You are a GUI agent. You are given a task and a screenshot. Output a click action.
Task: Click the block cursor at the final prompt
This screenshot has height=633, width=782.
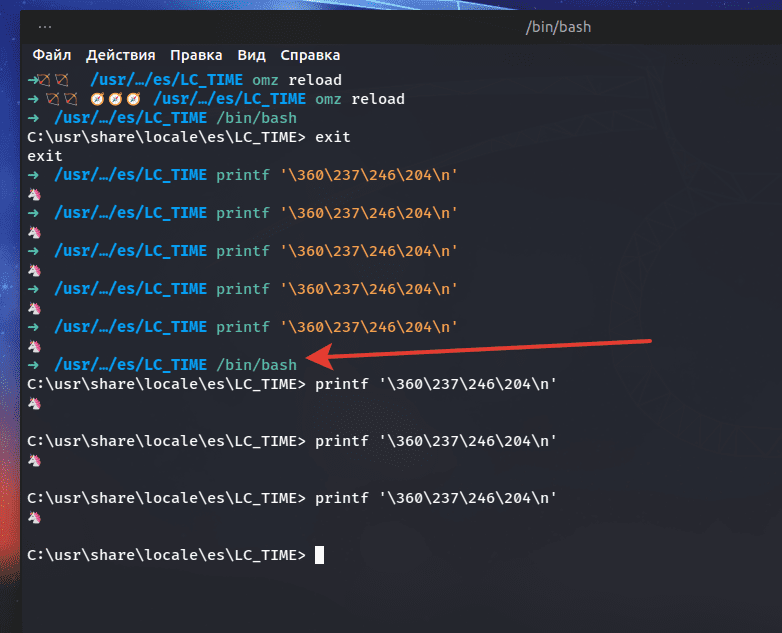(319, 555)
